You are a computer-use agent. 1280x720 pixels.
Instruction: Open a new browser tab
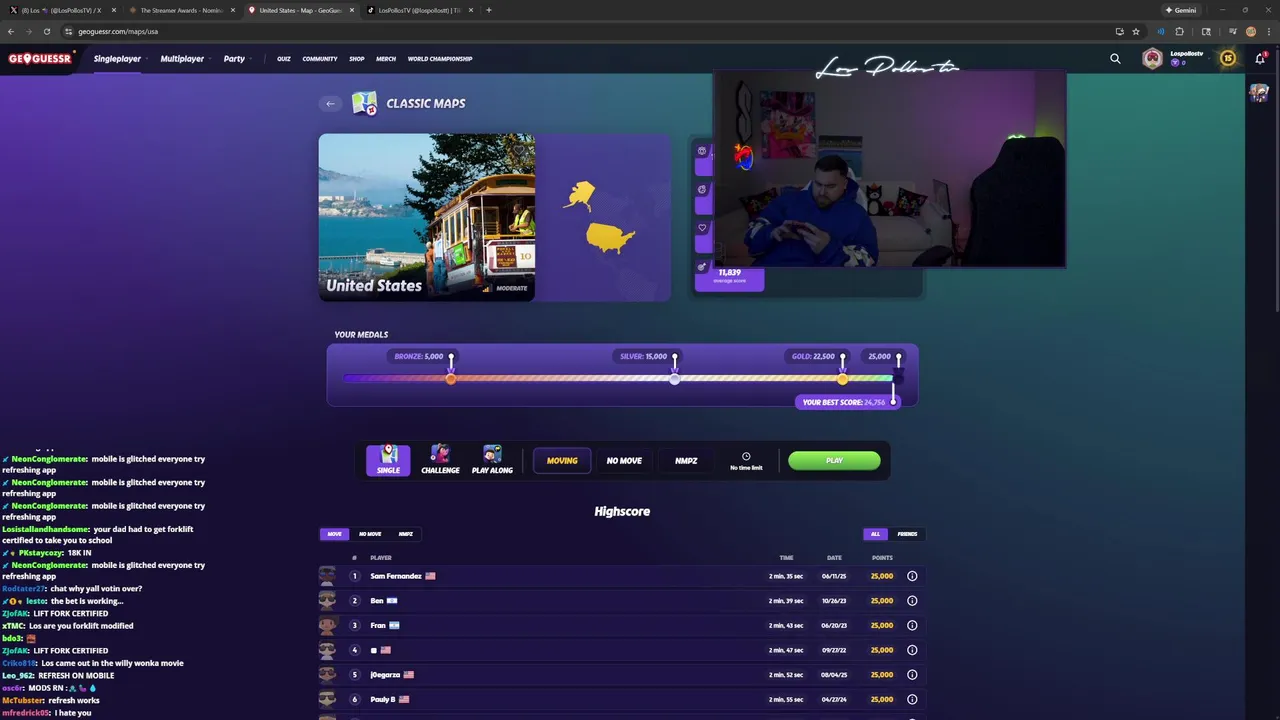coord(488,10)
